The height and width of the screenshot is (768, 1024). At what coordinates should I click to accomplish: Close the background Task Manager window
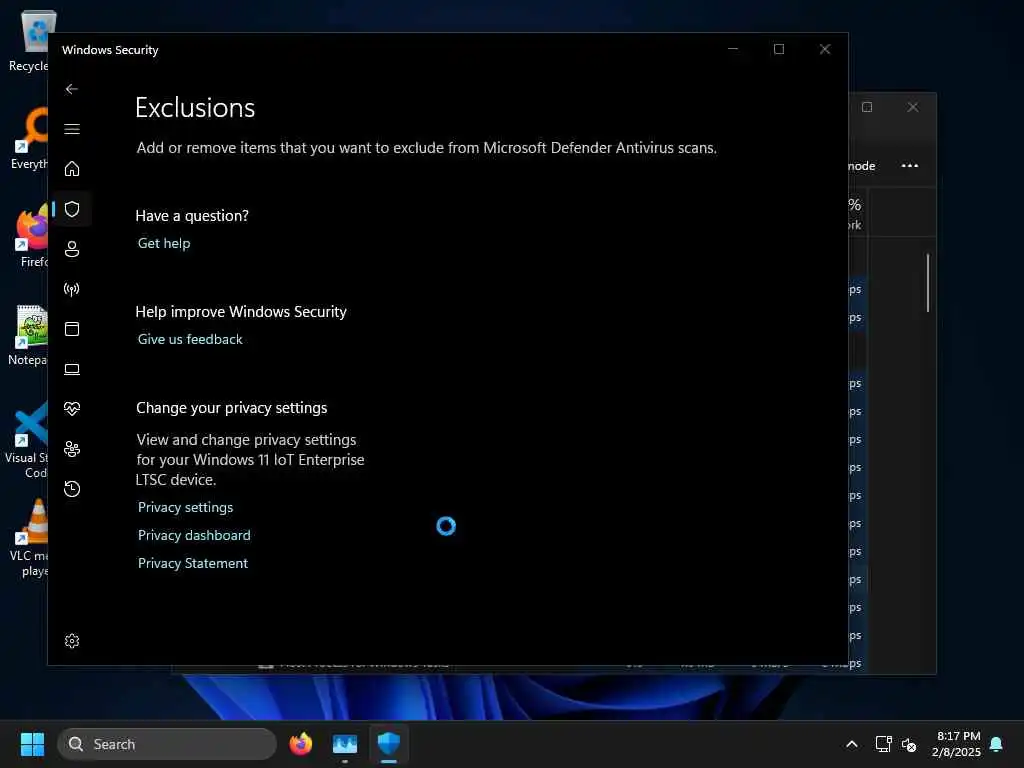913,107
